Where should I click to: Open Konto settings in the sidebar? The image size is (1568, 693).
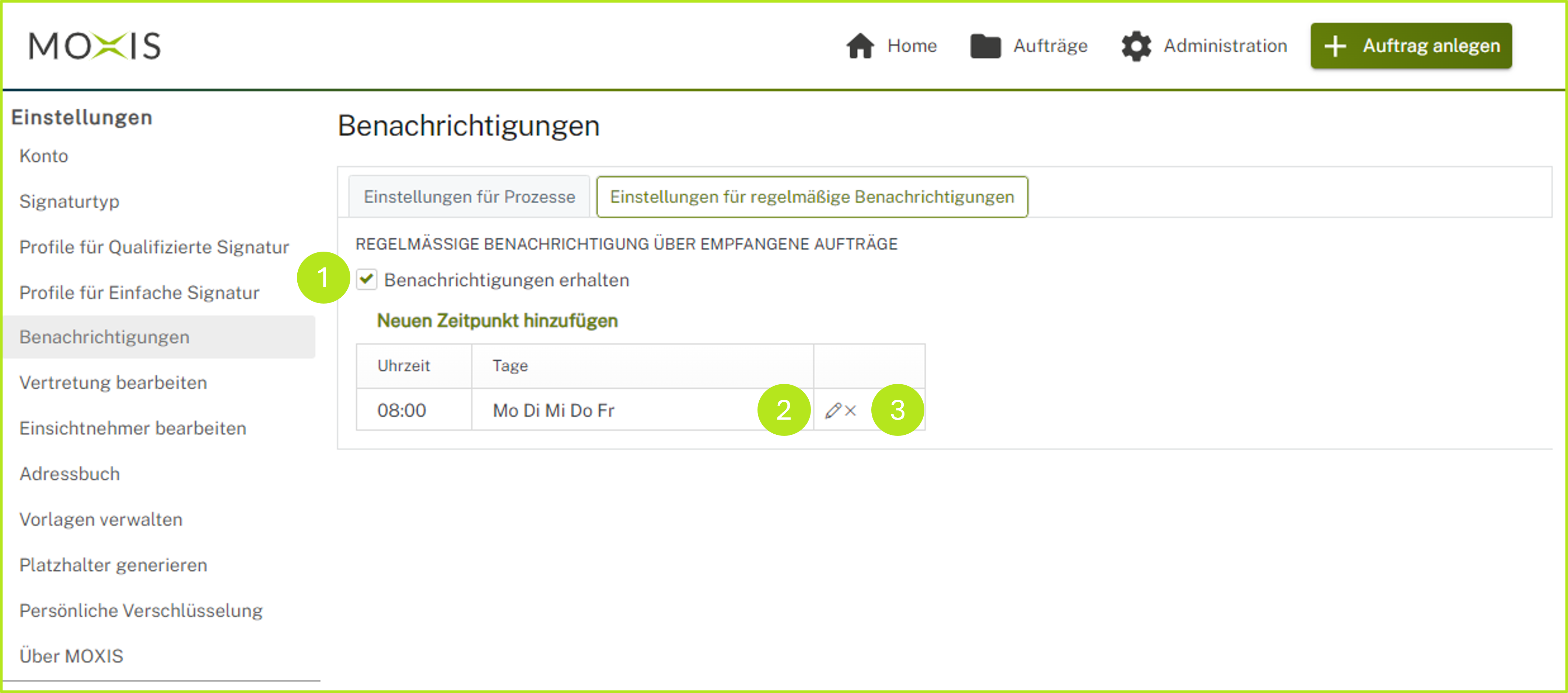point(44,156)
